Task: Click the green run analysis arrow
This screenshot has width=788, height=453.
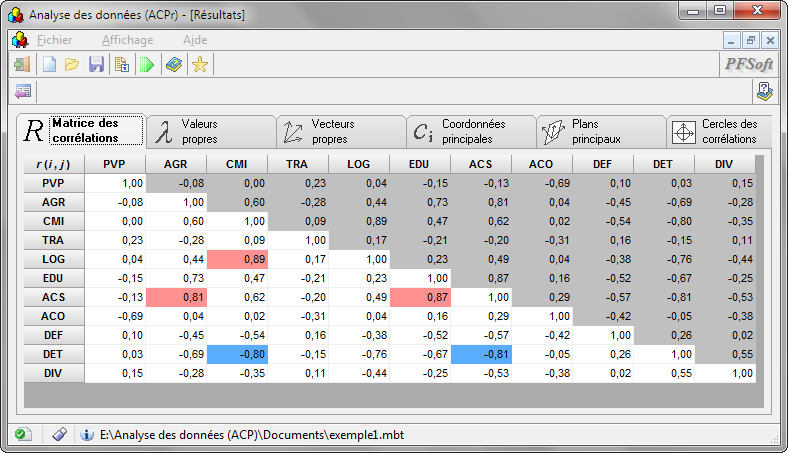Action: [147, 65]
